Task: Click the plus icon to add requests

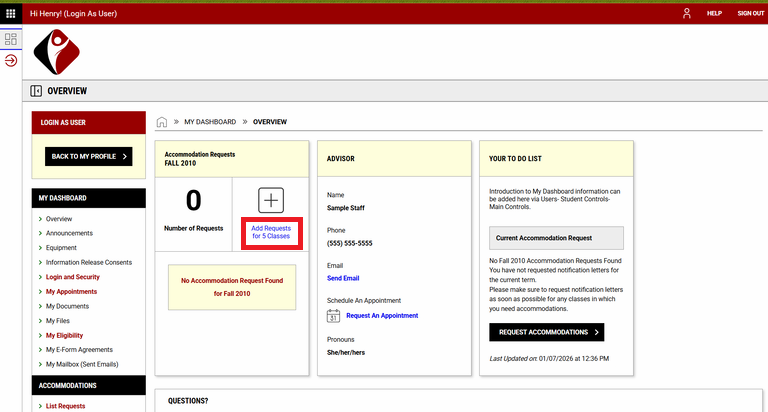Action: [x=271, y=200]
